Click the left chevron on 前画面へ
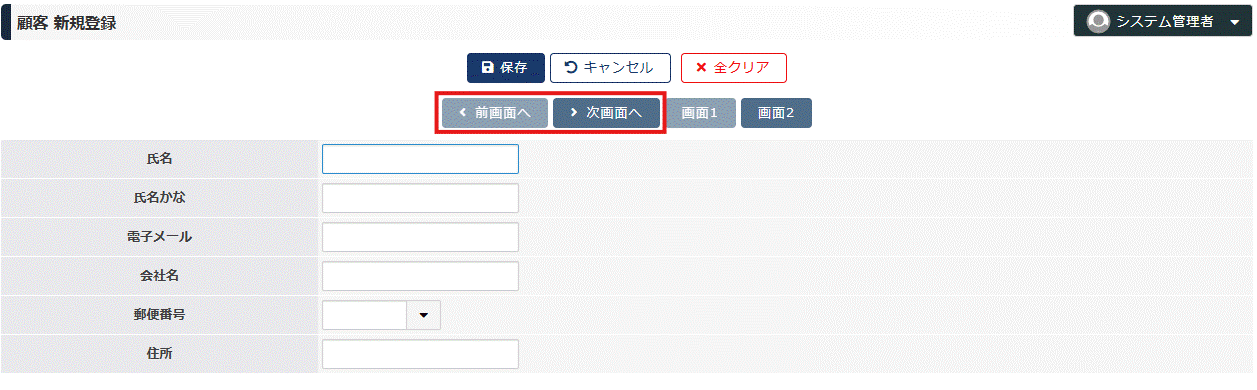Image resolution: width=1257 pixels, height=390 pixels. (462, 113)
